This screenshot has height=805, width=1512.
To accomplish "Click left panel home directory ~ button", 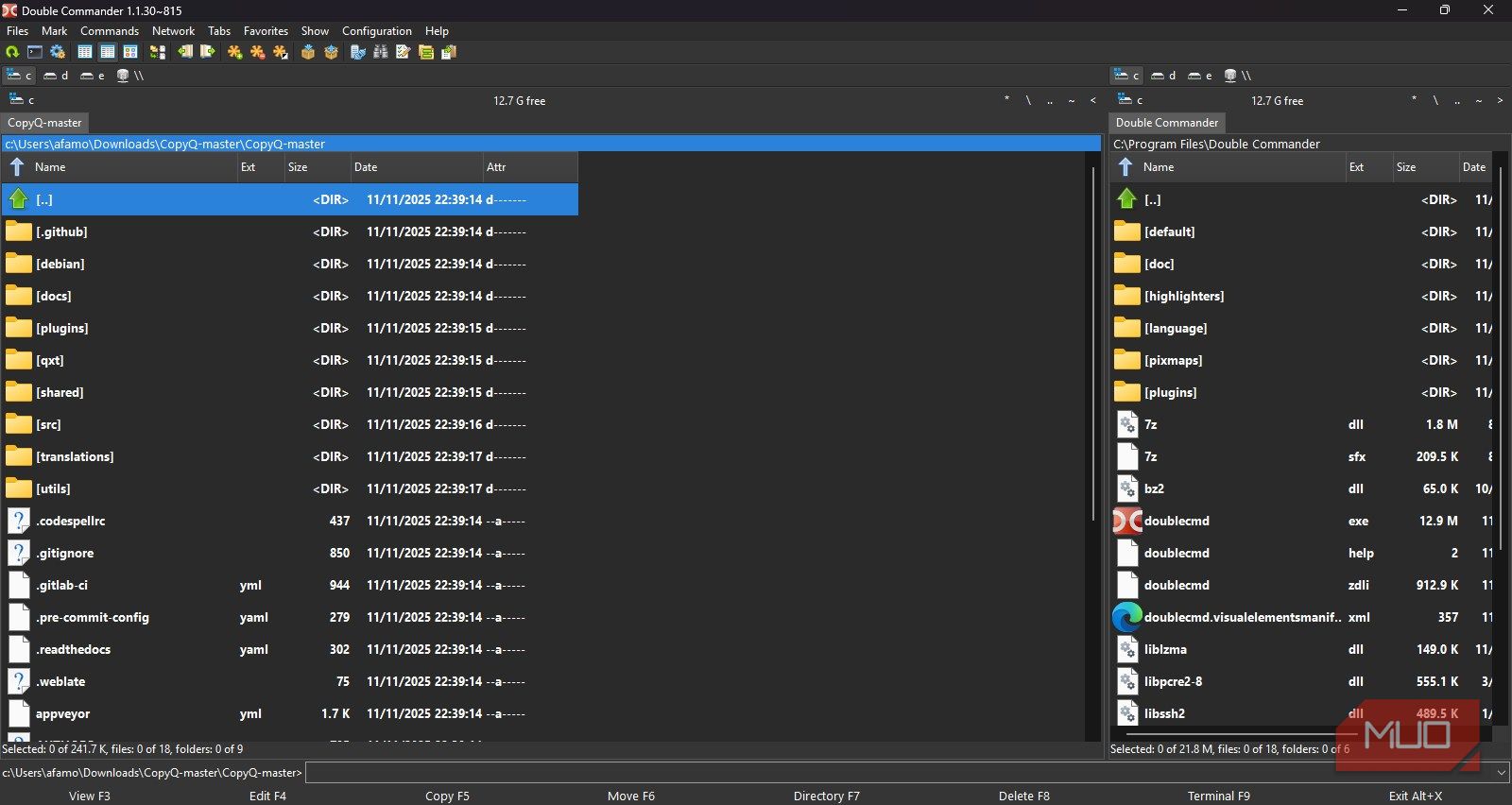I will click(x=1072, y=100).
